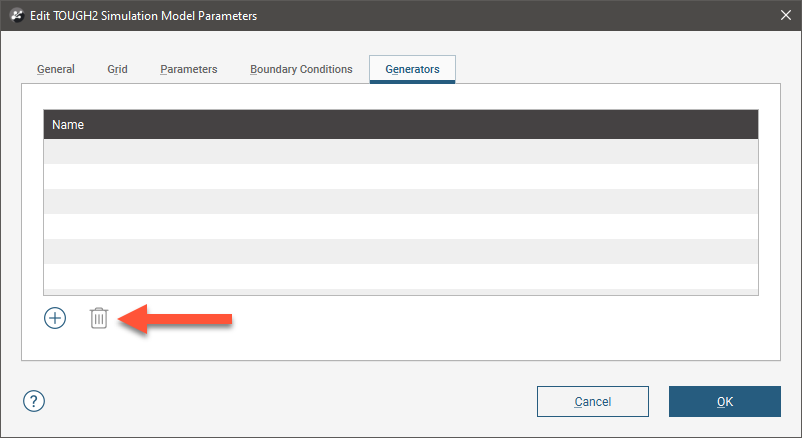802x438 pixels.
Task: Cancel editing the simulation parameters
Action: 593,401
